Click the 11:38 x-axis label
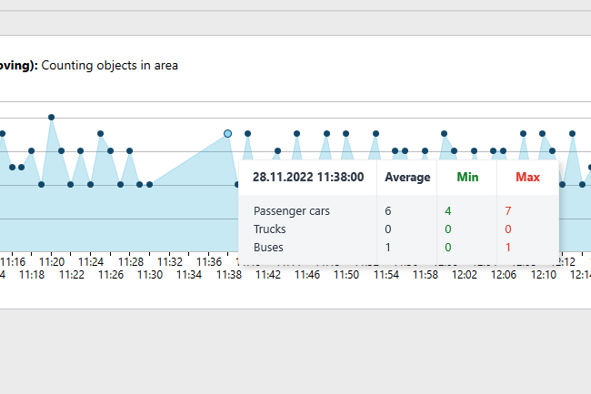The width and height of the screenshot is (591, 394). (229, 274)
